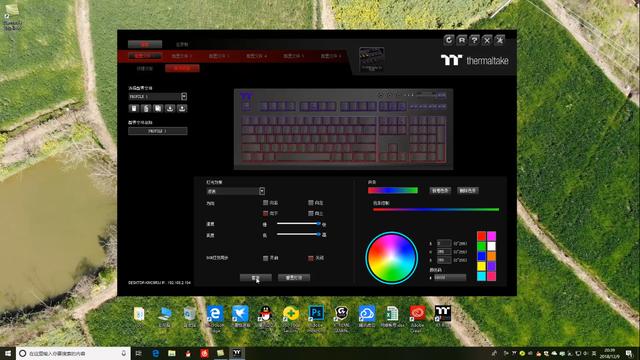Open the yellow-green plus security app shortcut

click(x=291, y=314)
